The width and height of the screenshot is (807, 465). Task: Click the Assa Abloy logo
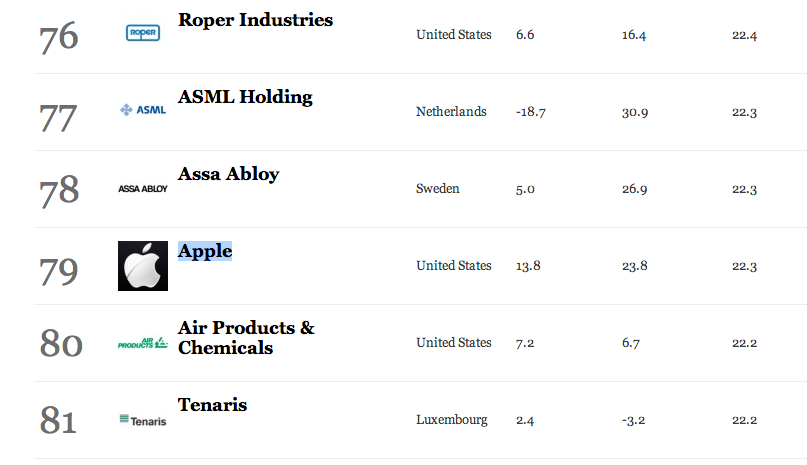tap(143, 189)
